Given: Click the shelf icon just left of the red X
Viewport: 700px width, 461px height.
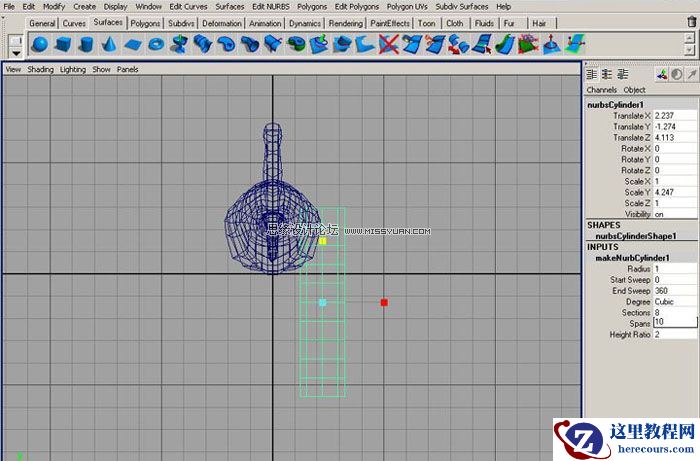Looking at the screenshot, I should coord(365,44).
